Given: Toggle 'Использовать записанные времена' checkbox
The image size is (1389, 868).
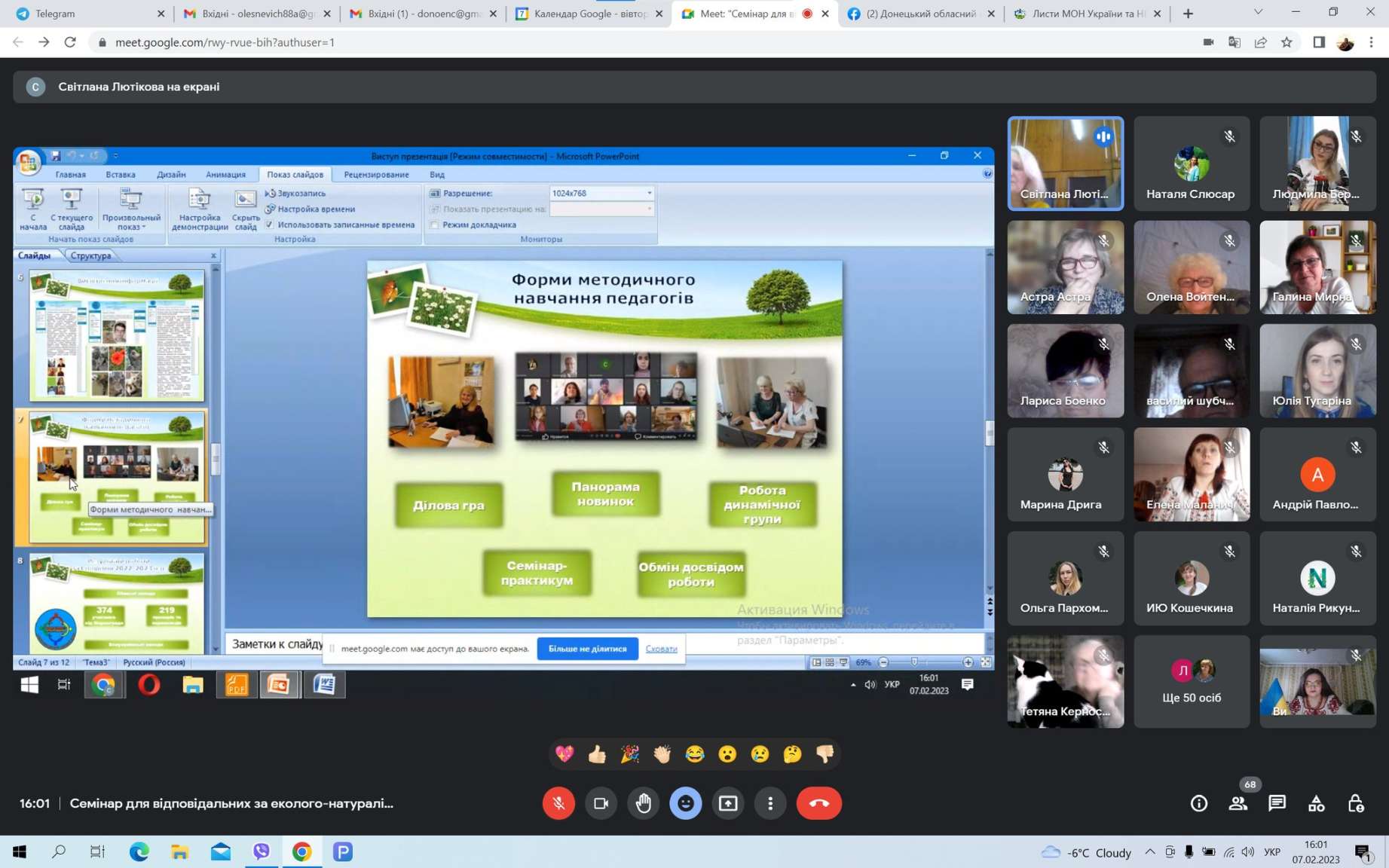Looking at the screenshot, I should tap(269, 225).
